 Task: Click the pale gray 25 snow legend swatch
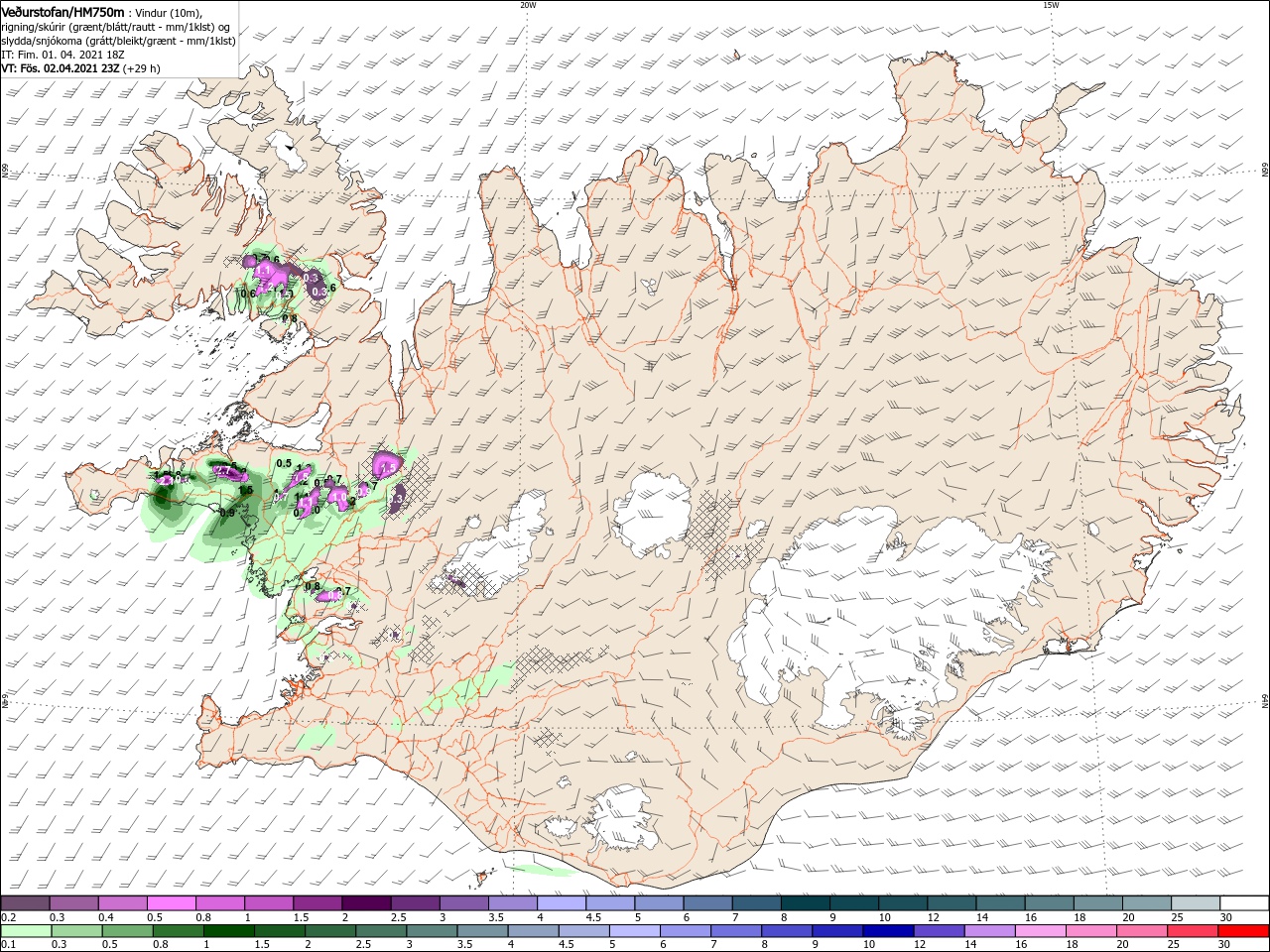(1196, 903)
